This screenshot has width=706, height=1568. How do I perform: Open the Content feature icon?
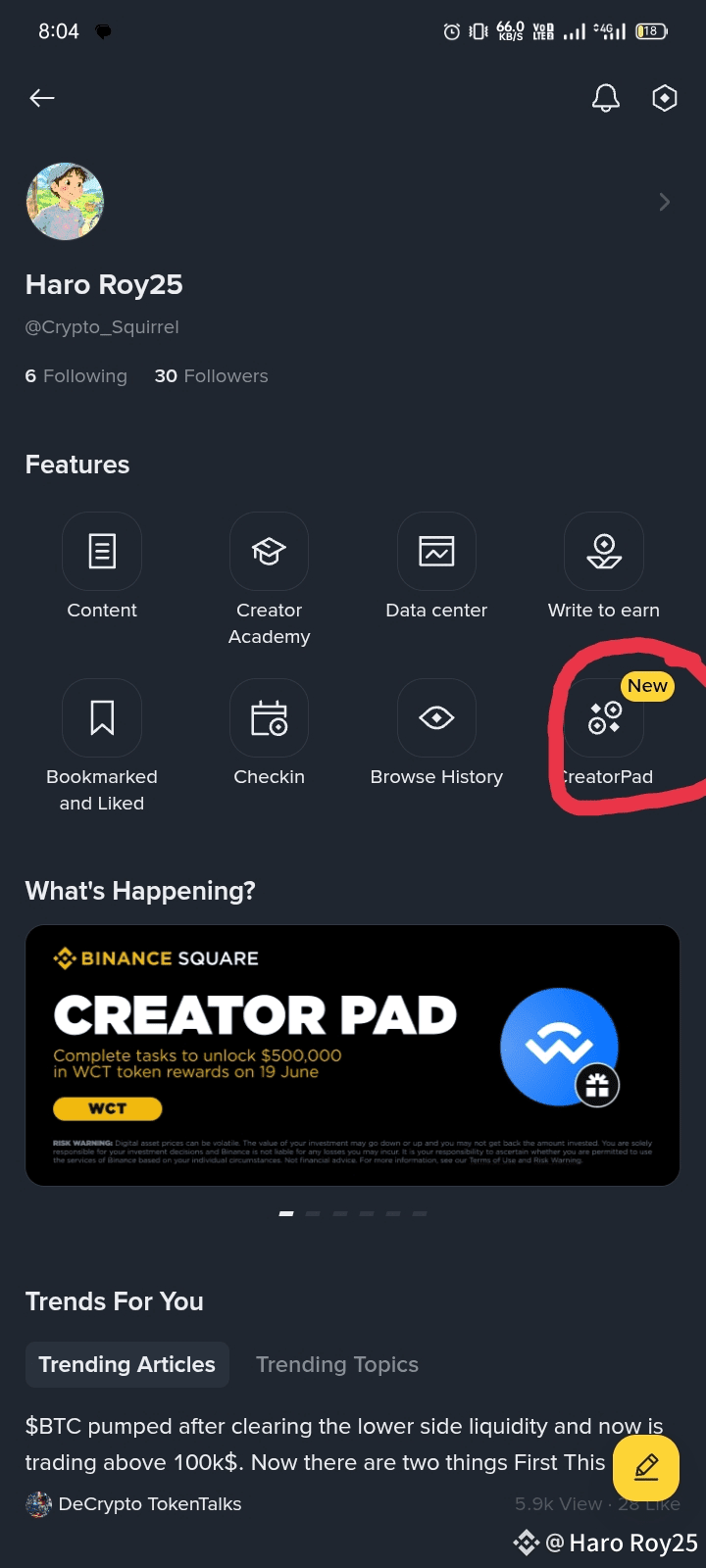point(102,551)
